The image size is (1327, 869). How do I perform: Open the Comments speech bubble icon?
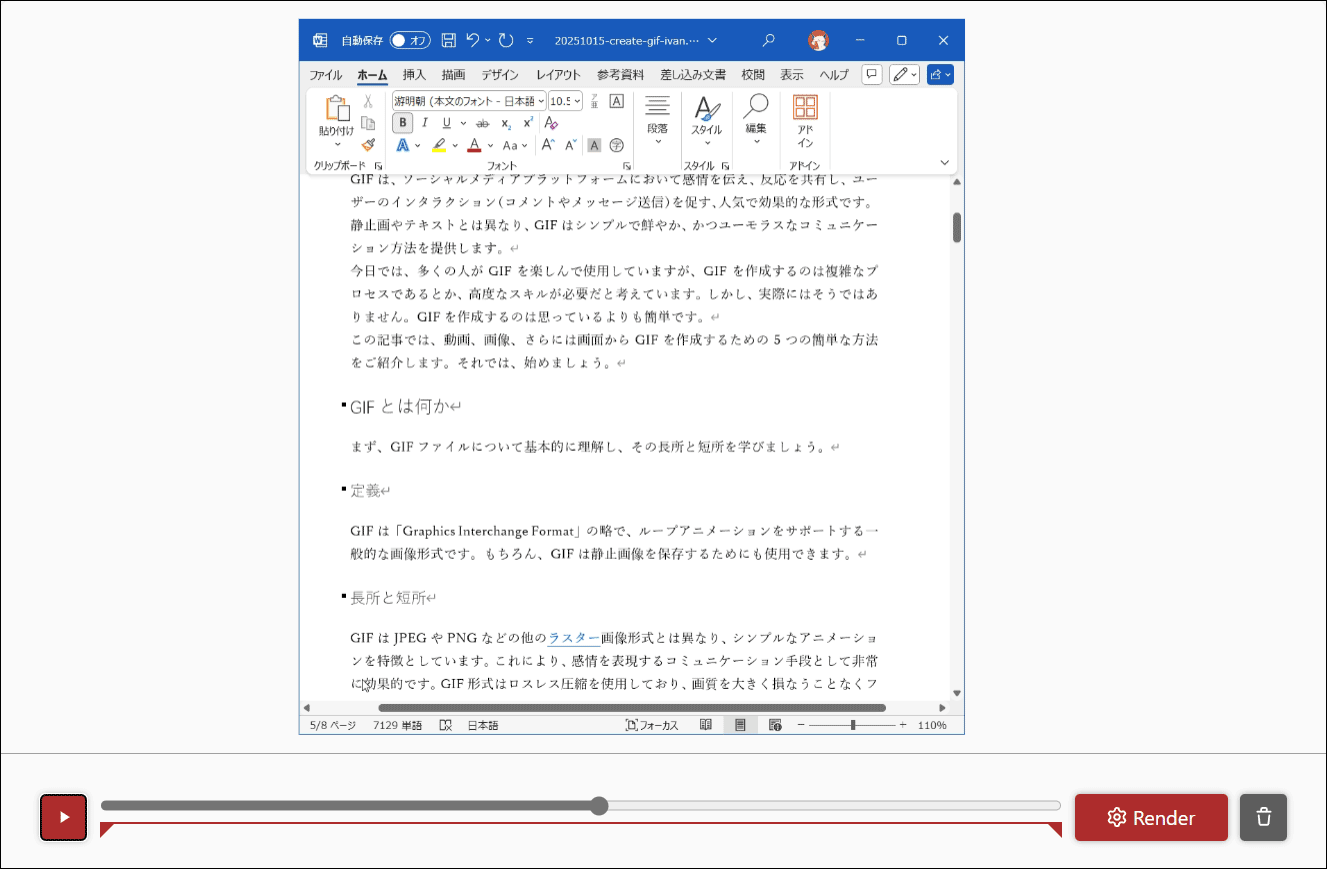(x=872, y=74)
